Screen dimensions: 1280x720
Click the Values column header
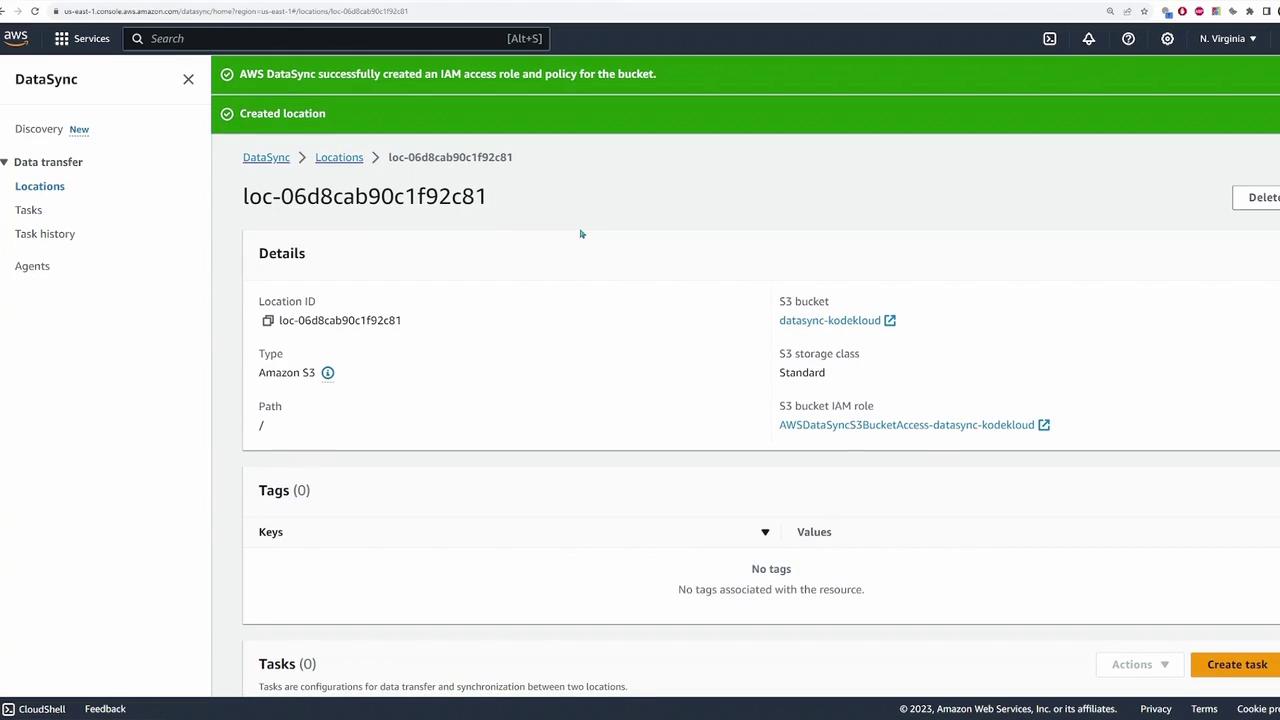pos(814,532)
